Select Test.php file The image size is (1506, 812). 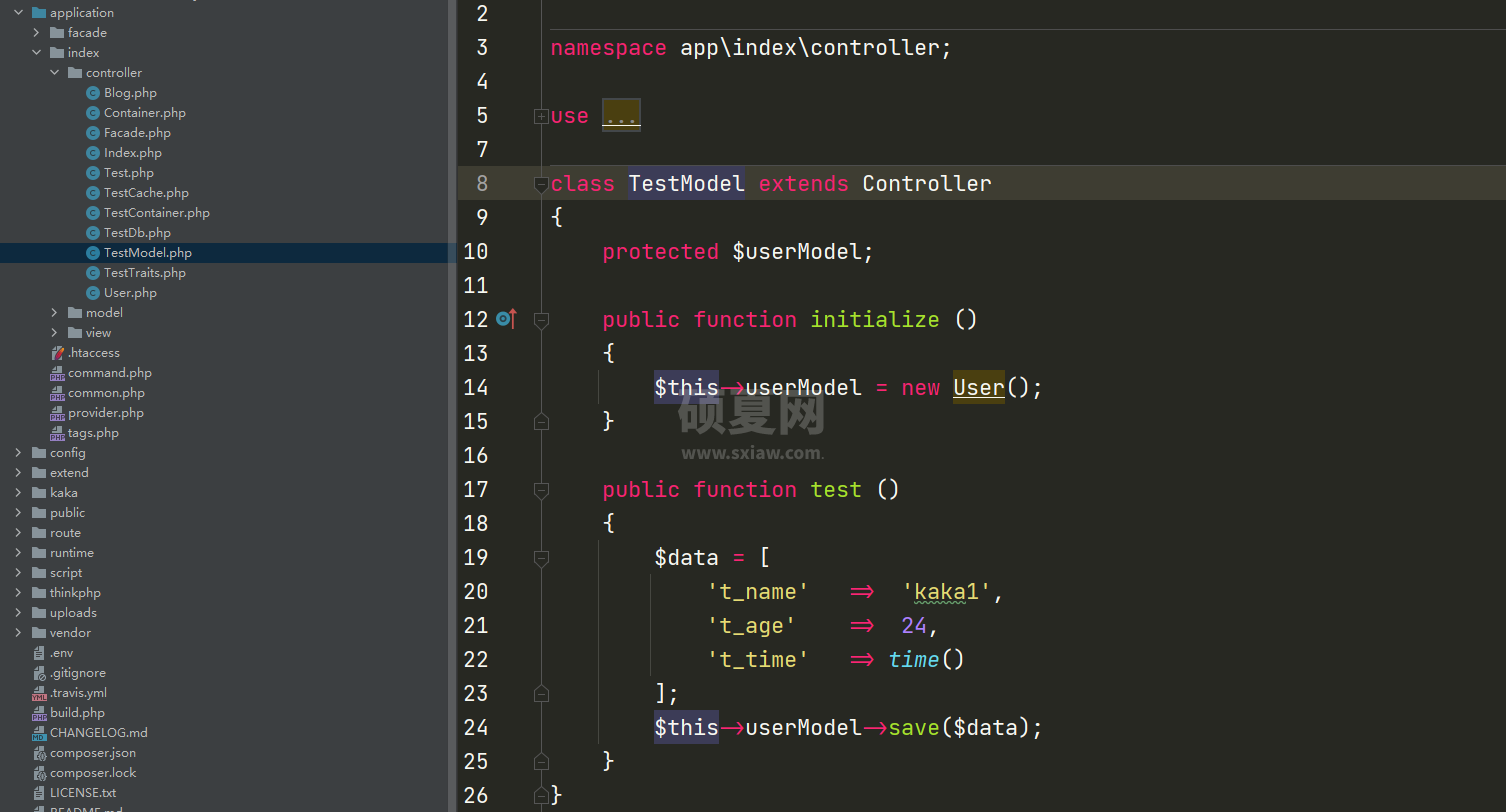(x=128, y=173)
